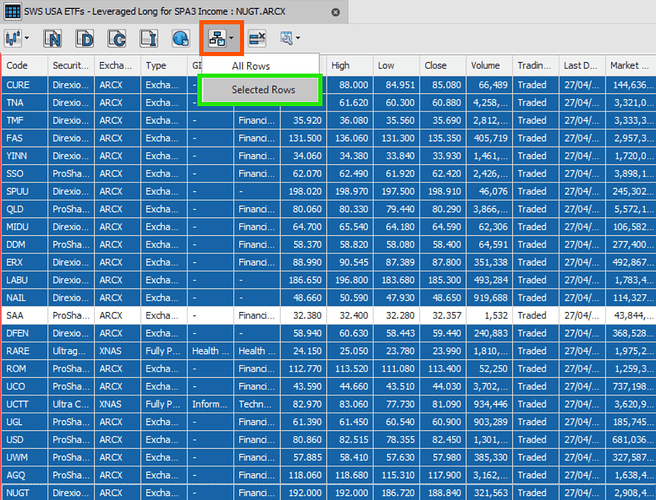Select the CURE code cell

(25, 85)
